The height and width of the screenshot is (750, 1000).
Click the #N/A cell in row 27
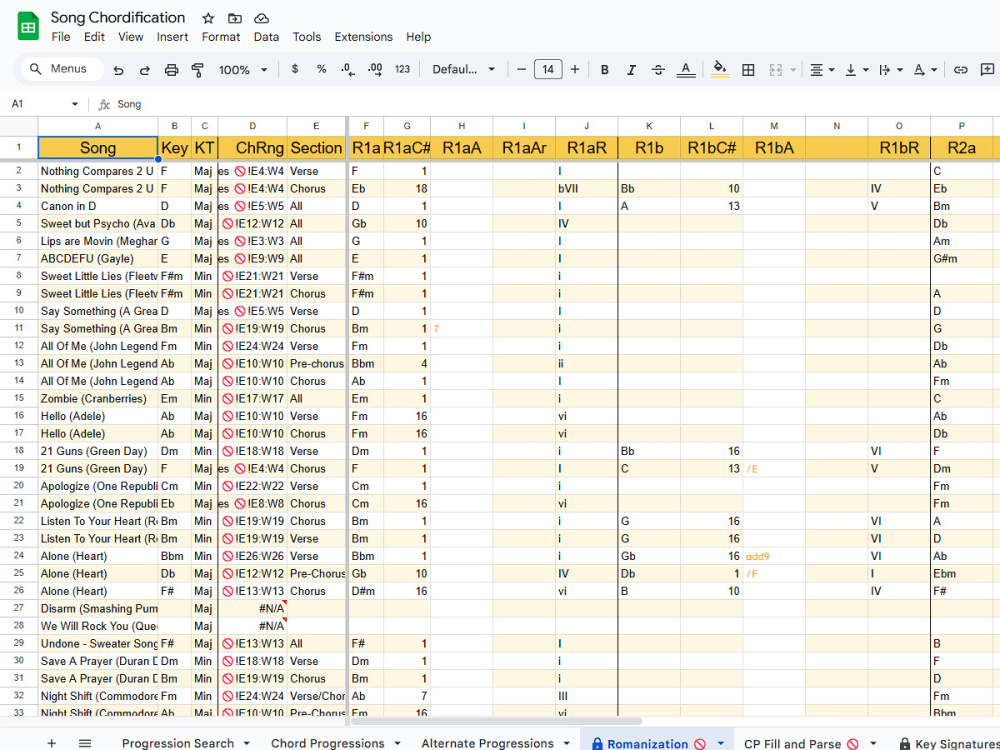click(253, 608)
